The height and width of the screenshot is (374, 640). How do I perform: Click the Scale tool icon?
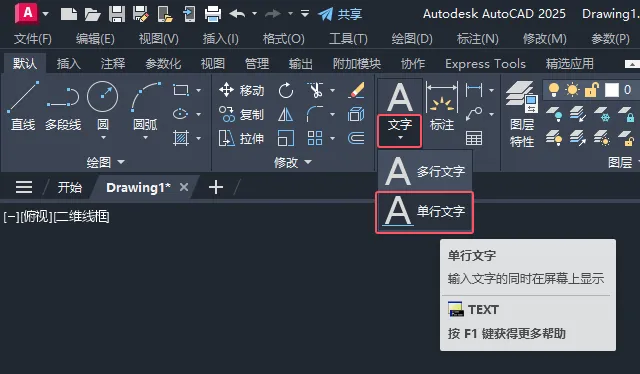click(286, 138)
